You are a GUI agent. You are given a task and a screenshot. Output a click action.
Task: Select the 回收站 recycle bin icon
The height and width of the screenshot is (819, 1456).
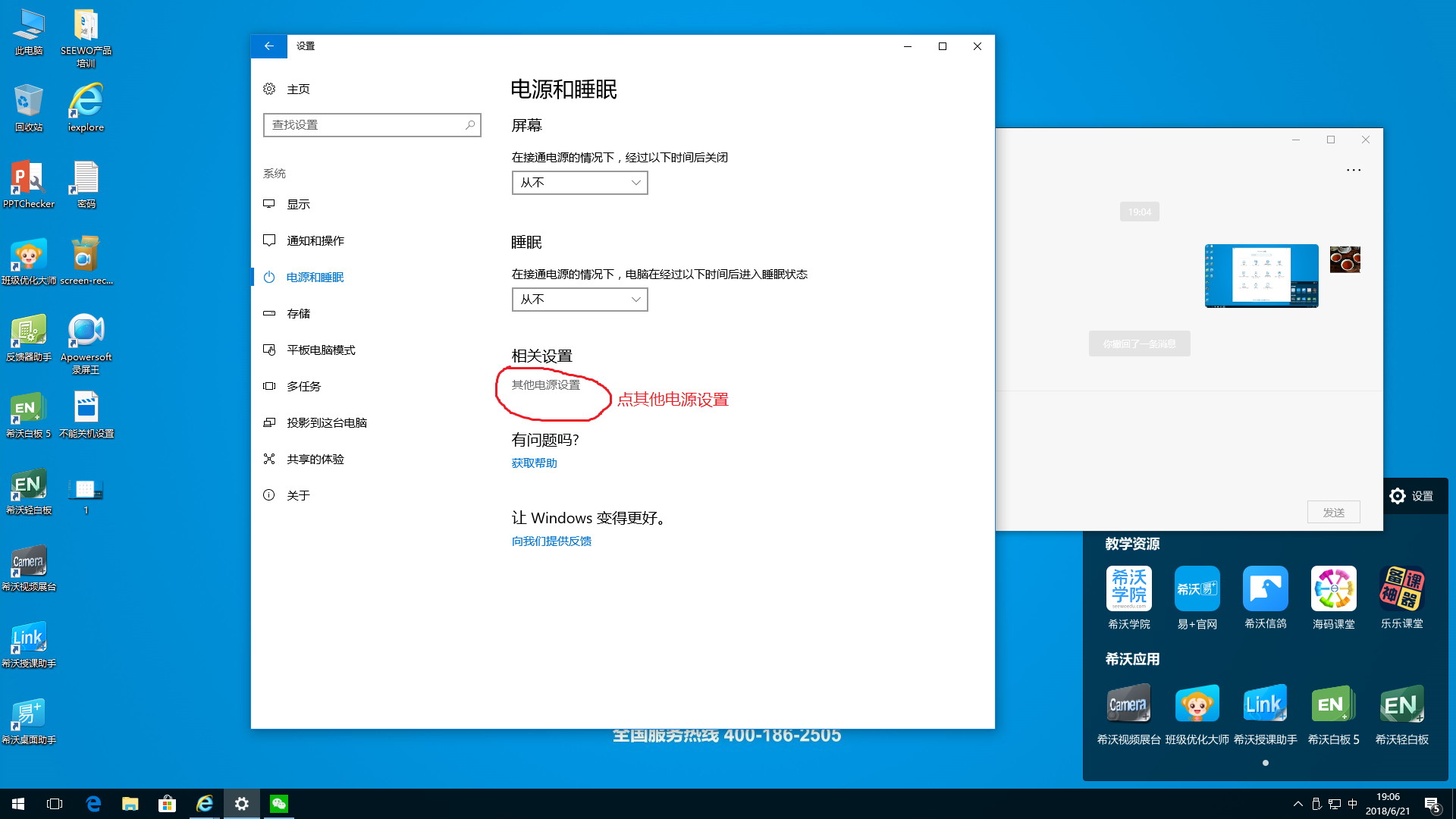29,108
